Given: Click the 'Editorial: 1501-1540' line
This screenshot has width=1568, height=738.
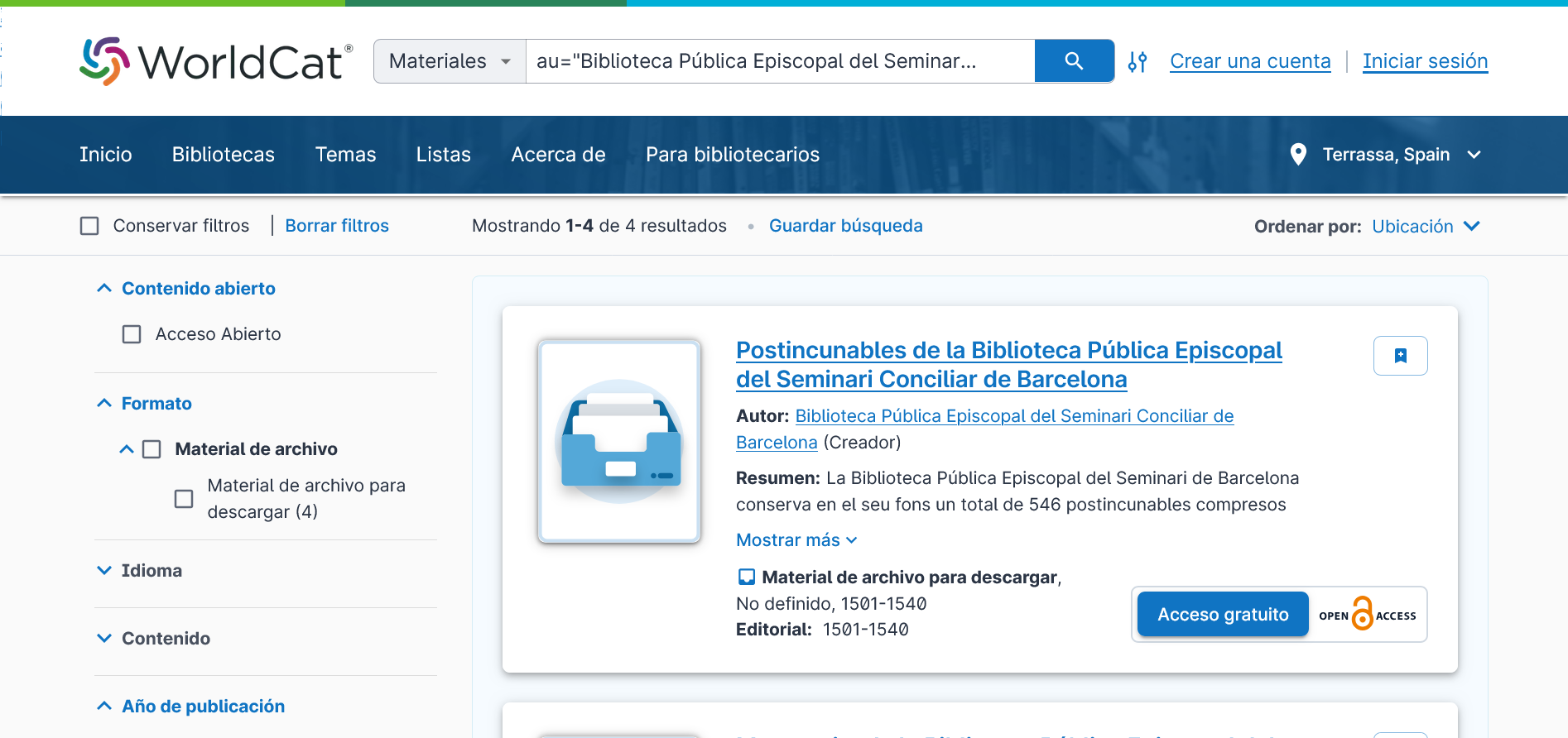Looking at the screenshot, I should (822, 630).
